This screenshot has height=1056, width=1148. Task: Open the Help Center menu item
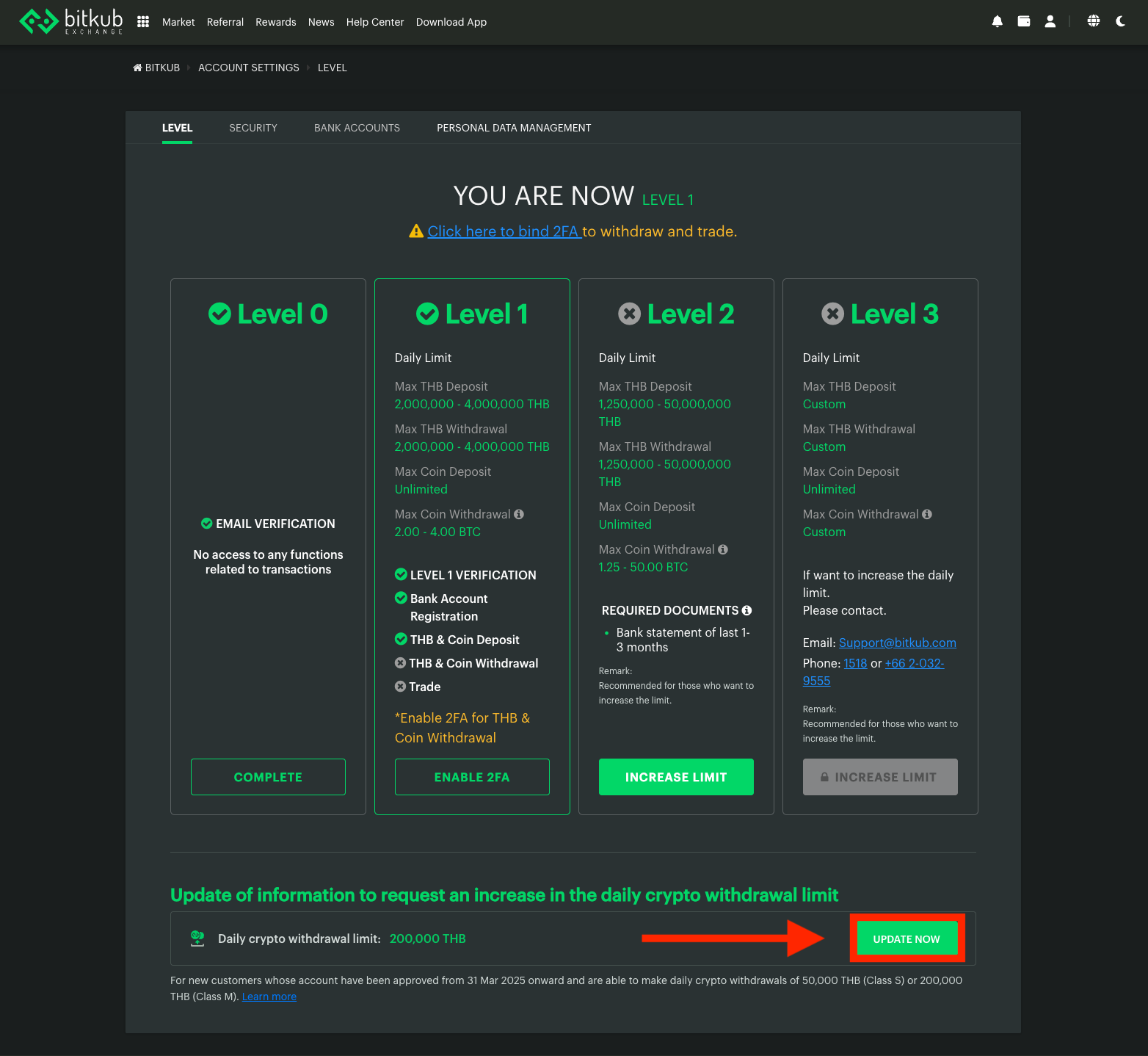click(x=375, y=22)
